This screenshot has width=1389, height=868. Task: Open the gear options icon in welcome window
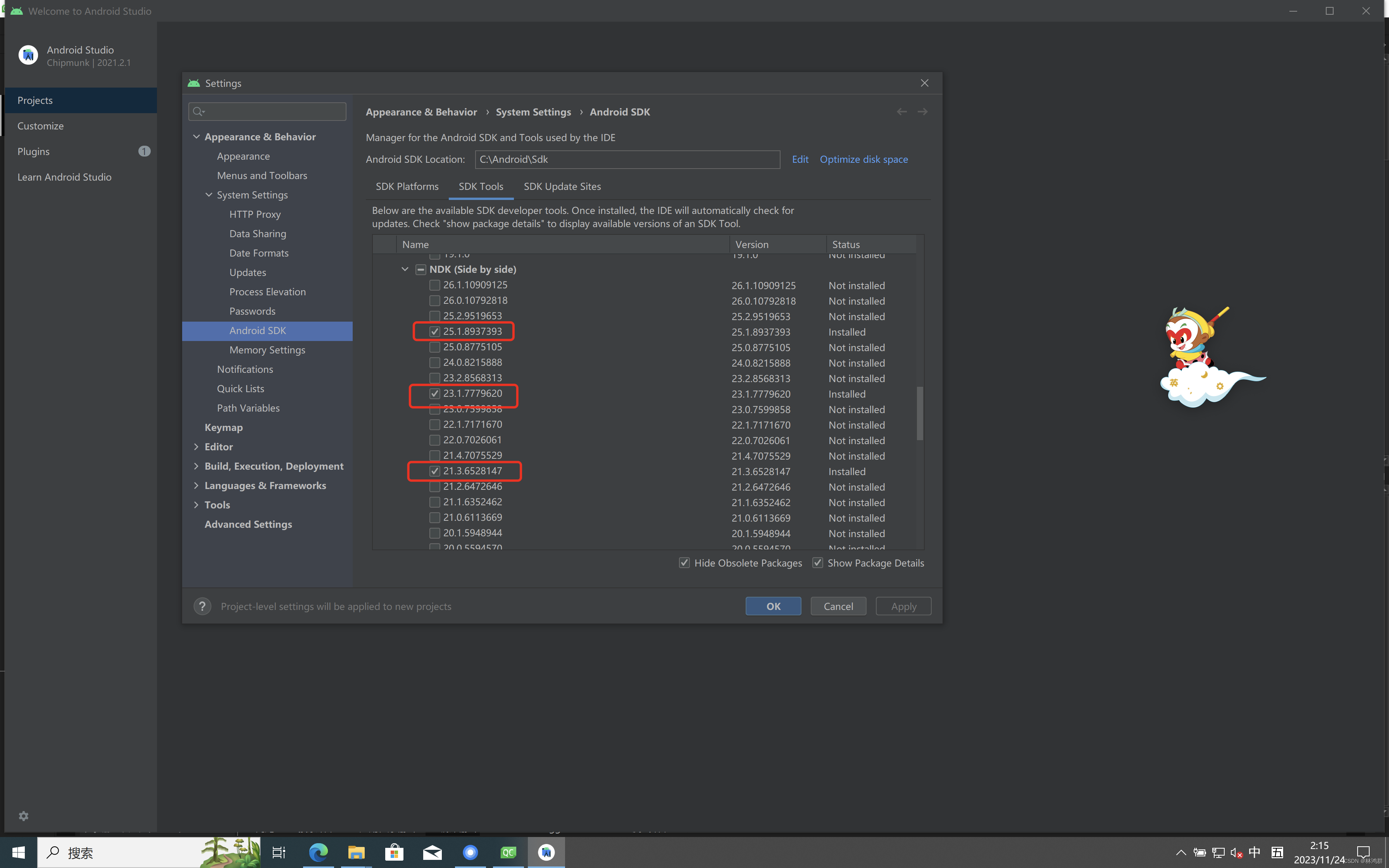click(x=24, y=816)
